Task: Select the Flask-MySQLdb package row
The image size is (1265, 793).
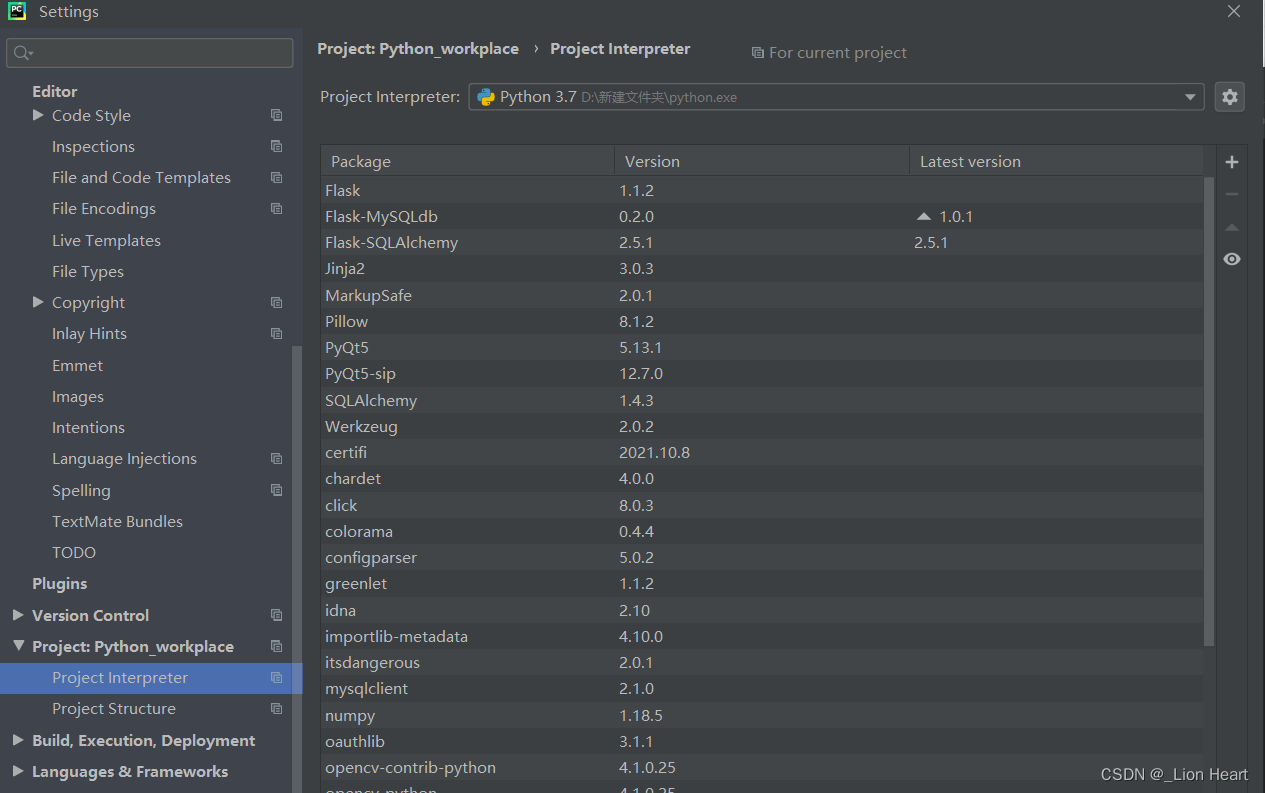Action: pos(762,216)
